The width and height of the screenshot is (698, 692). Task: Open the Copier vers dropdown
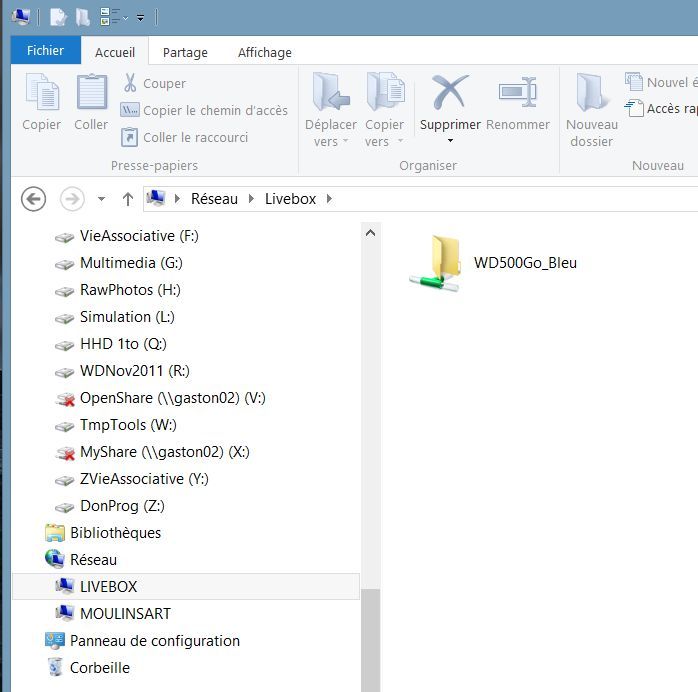[384, 132]
